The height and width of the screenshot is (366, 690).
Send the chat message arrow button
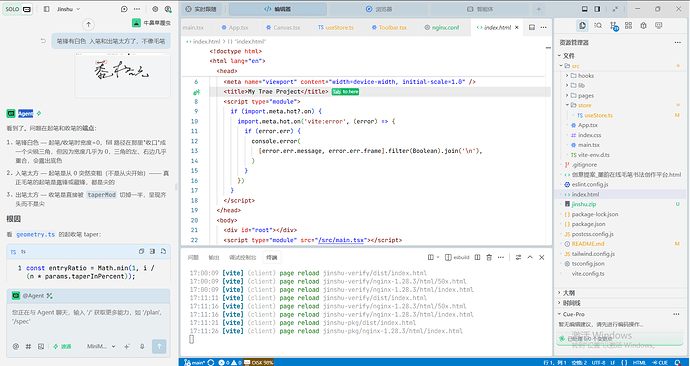click(x=159, y=346)
